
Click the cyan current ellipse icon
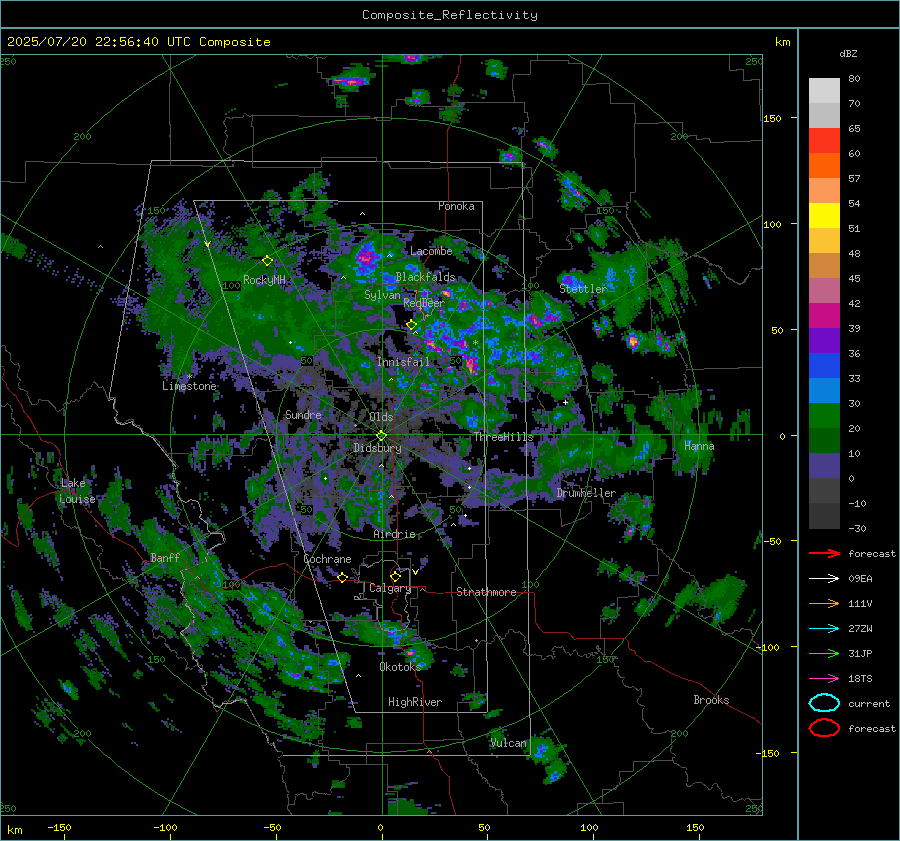click(x=824, y=703)
